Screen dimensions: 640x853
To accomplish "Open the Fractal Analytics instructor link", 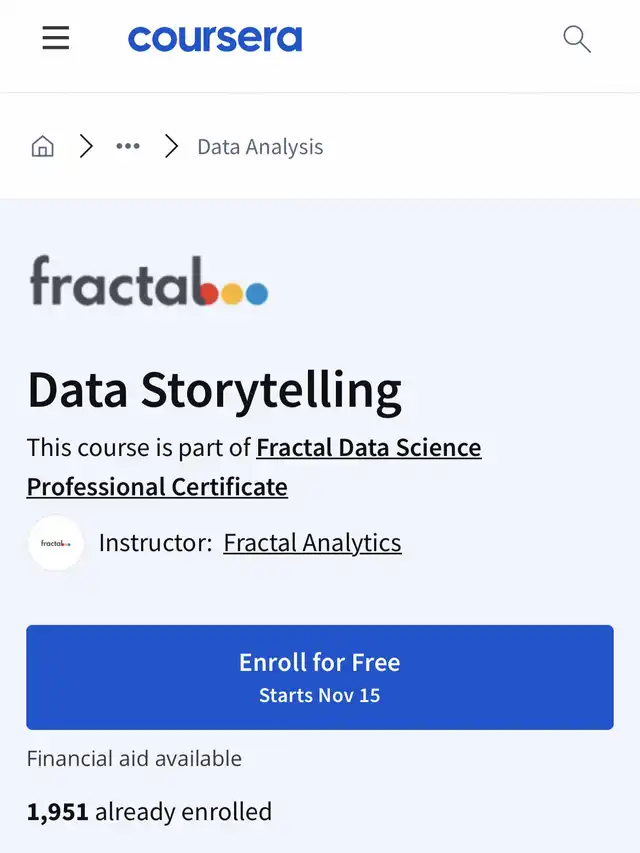I will click(x=312, y=543).
